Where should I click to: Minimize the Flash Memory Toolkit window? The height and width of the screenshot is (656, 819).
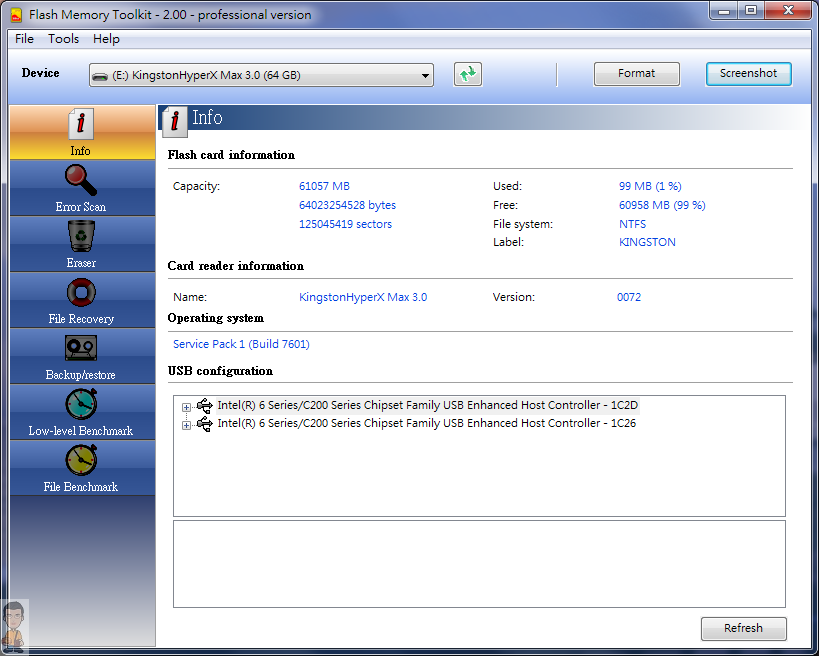pyautogui.click(x=724, y=10)
